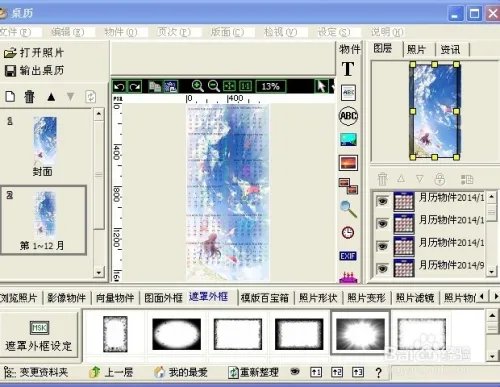Click the 重新整理 button
This screenshot has width=500, height=387.
(x=253, y=372)
